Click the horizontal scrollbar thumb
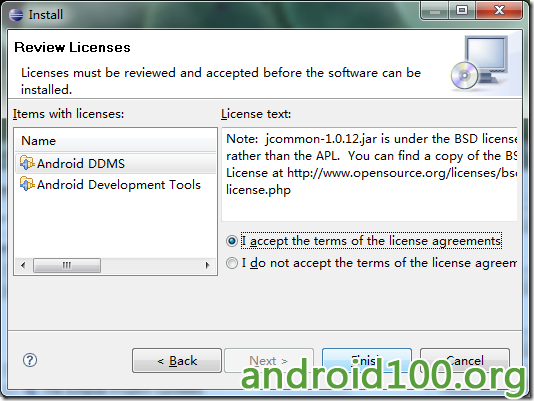The height and width of the screenshot is (401, 534). [67, 265]
